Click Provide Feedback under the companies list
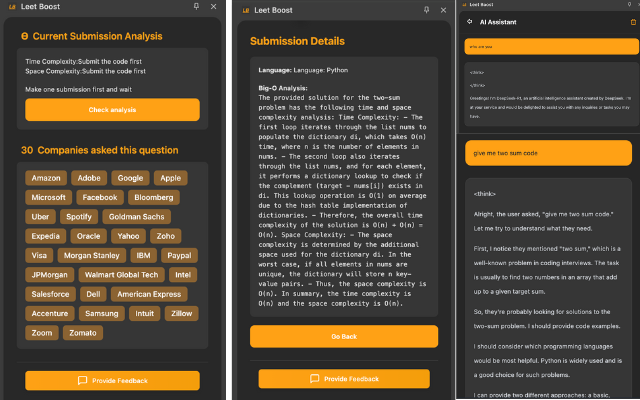This screenshot has width=640, height=400. [112, 380]
